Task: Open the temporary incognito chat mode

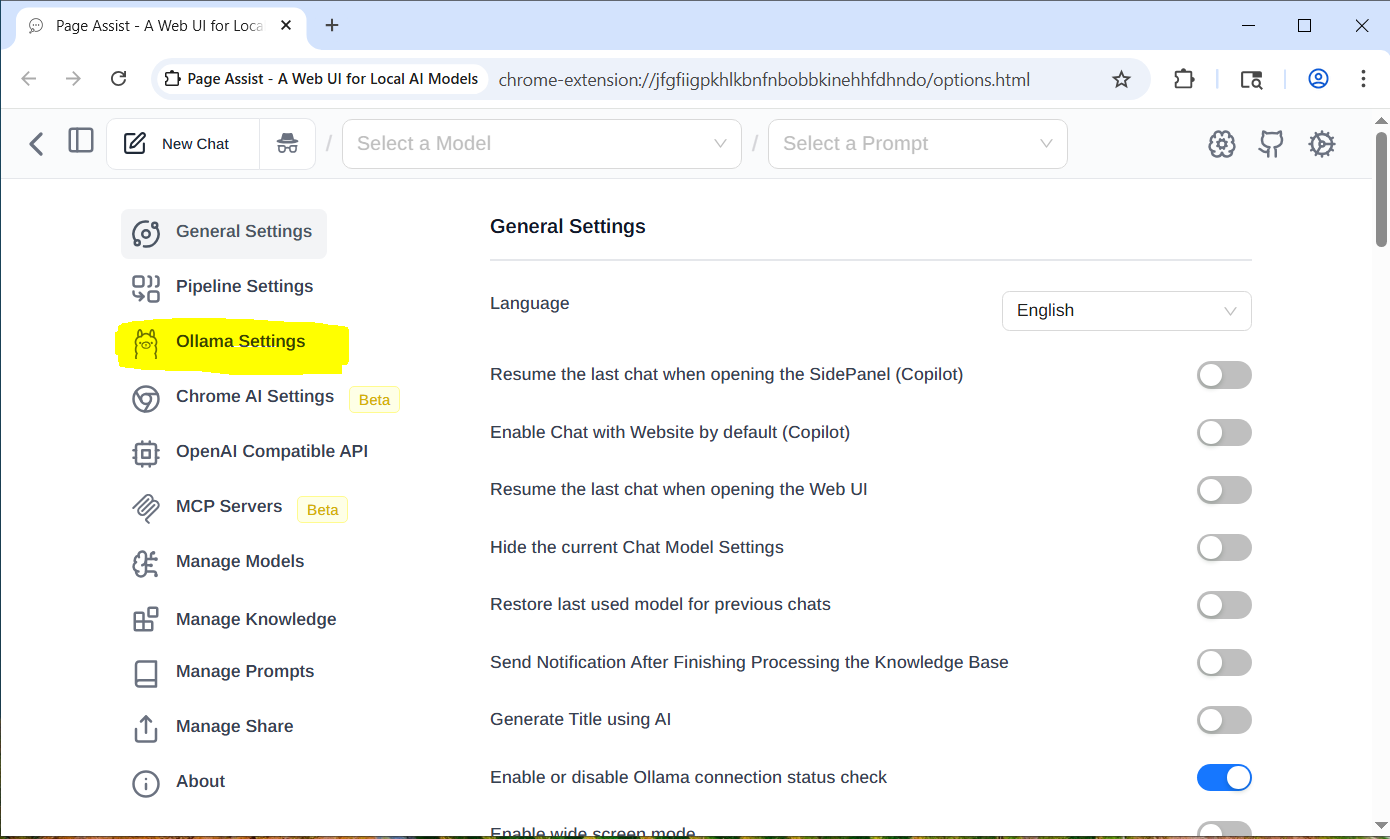Action: (x=287, y=143)
